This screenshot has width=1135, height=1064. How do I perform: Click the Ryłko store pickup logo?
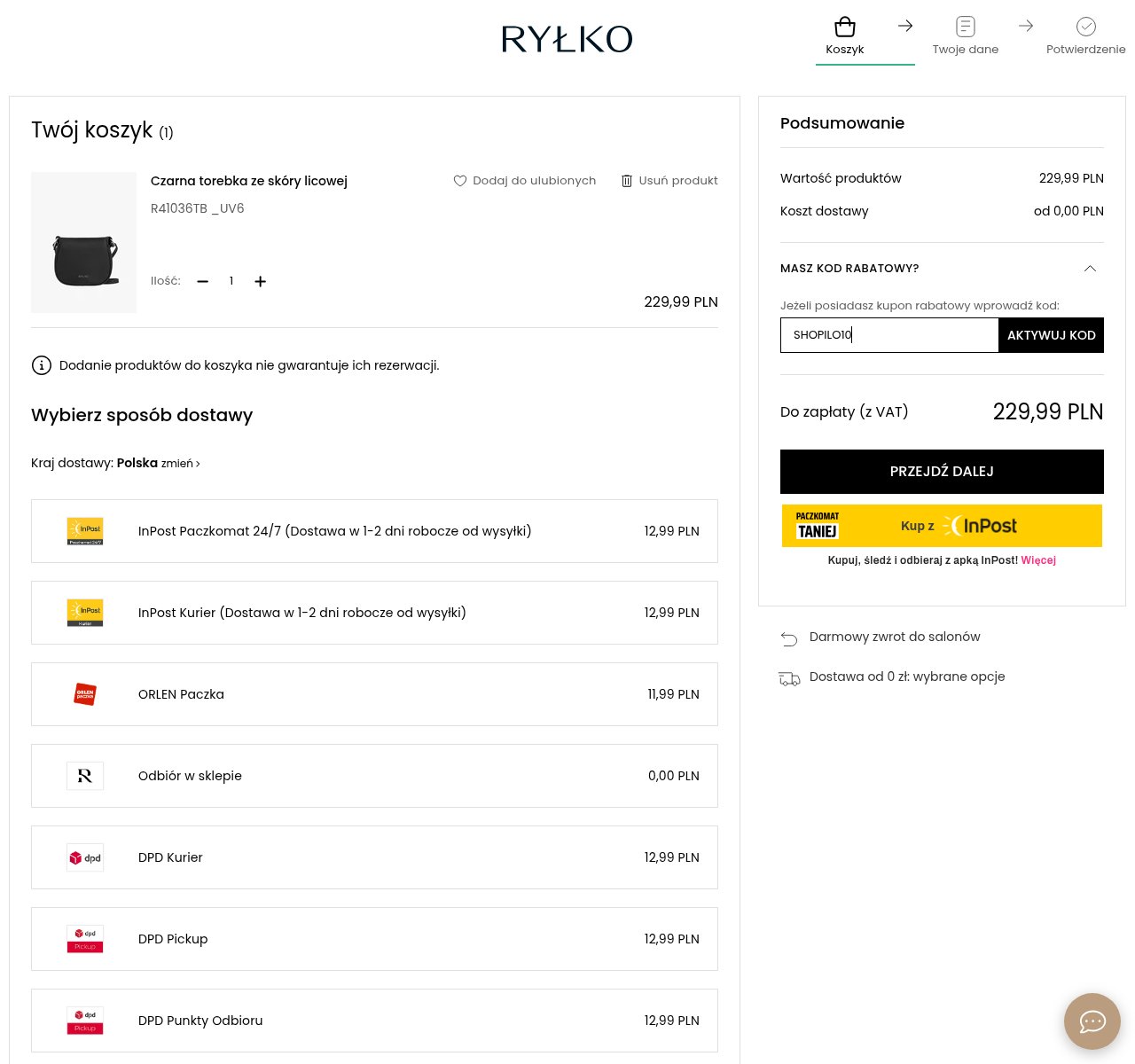pyautogui.click(x=85, y=776)
